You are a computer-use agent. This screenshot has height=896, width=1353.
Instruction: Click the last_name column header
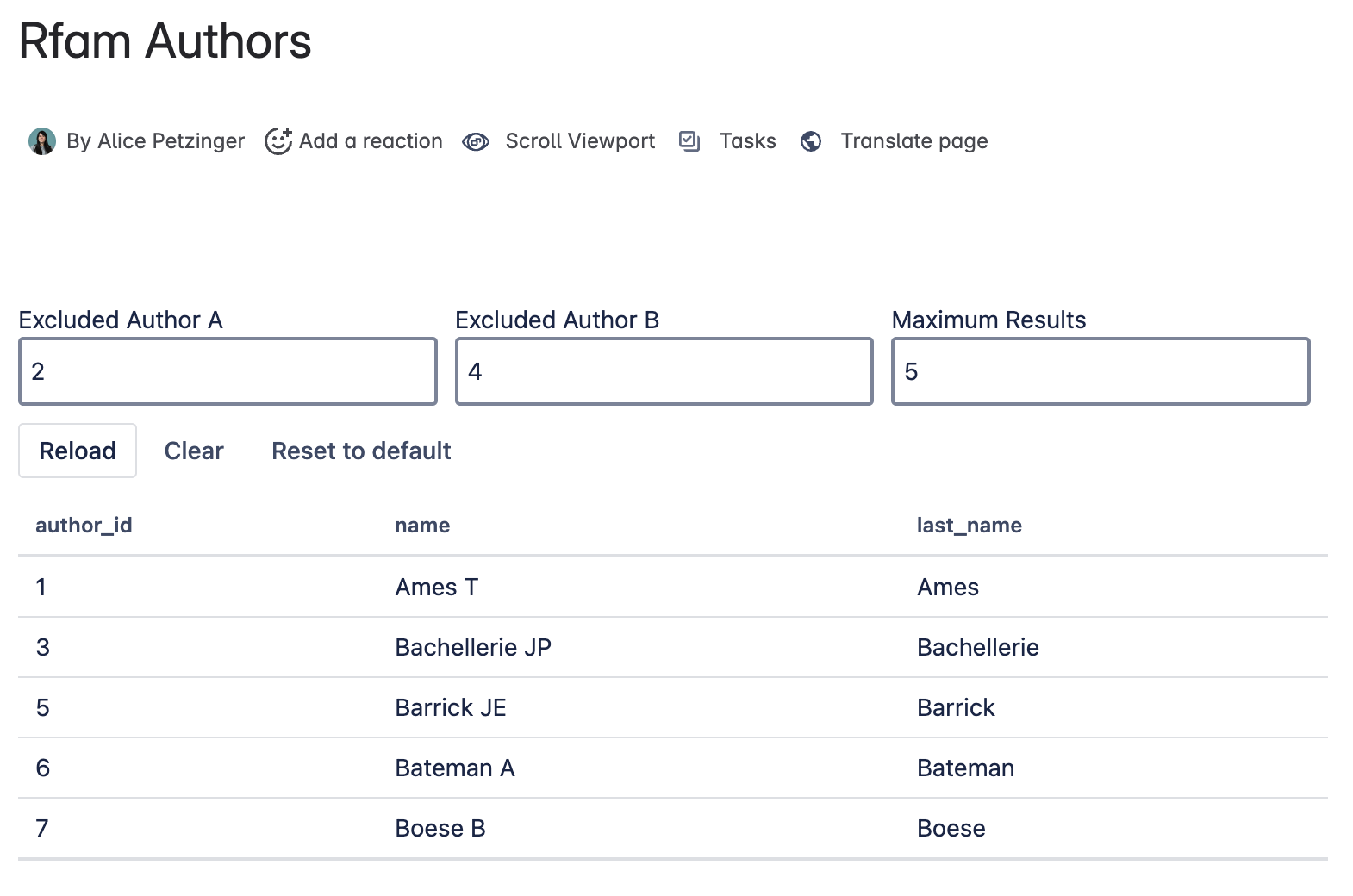969,526
